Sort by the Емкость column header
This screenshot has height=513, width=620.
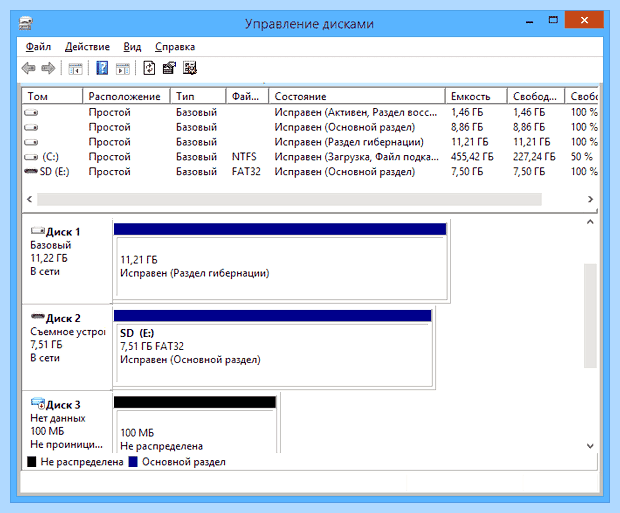pos(476,96)
